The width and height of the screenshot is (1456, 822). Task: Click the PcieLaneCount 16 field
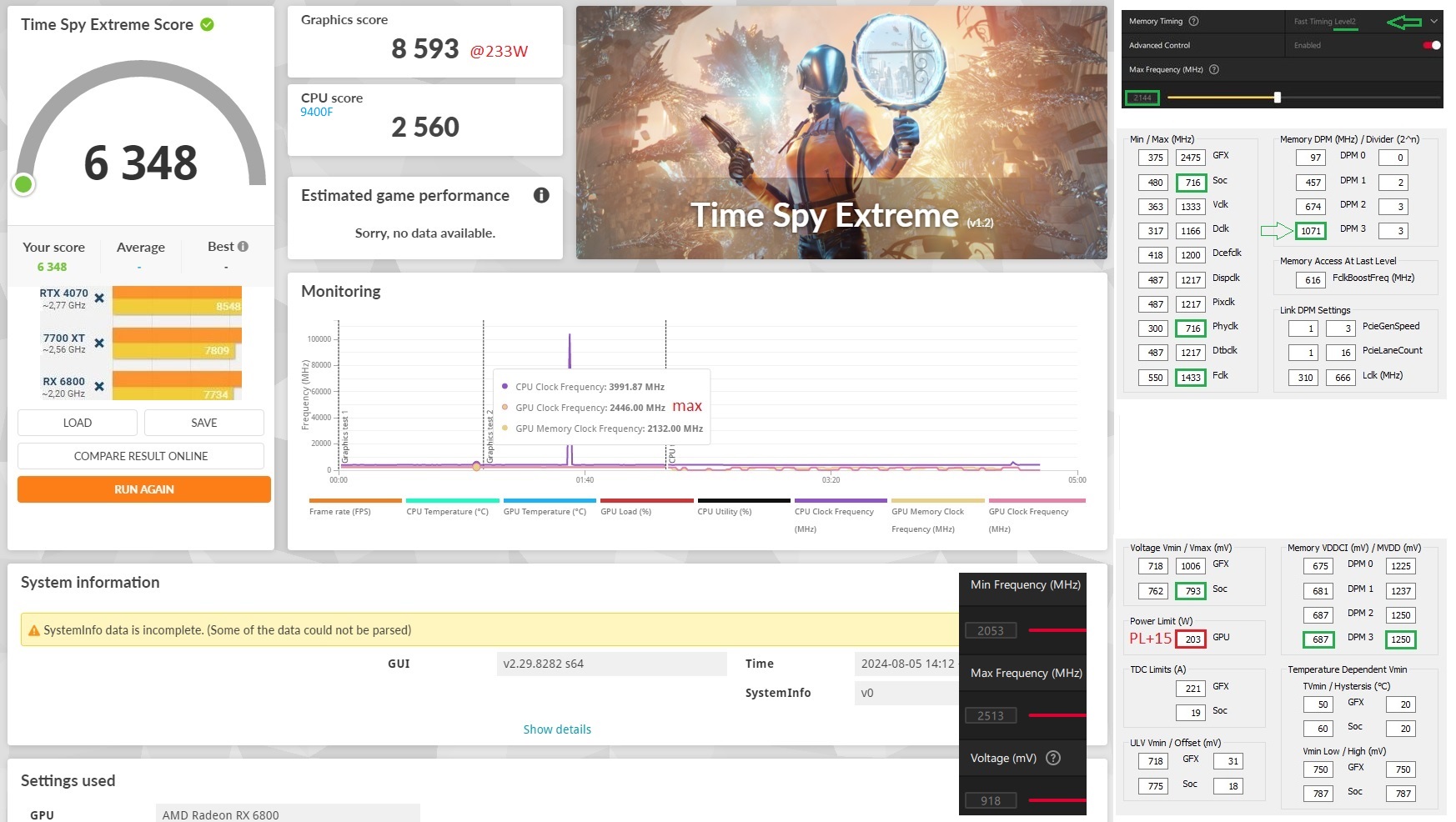click(x=1341, y=353)
